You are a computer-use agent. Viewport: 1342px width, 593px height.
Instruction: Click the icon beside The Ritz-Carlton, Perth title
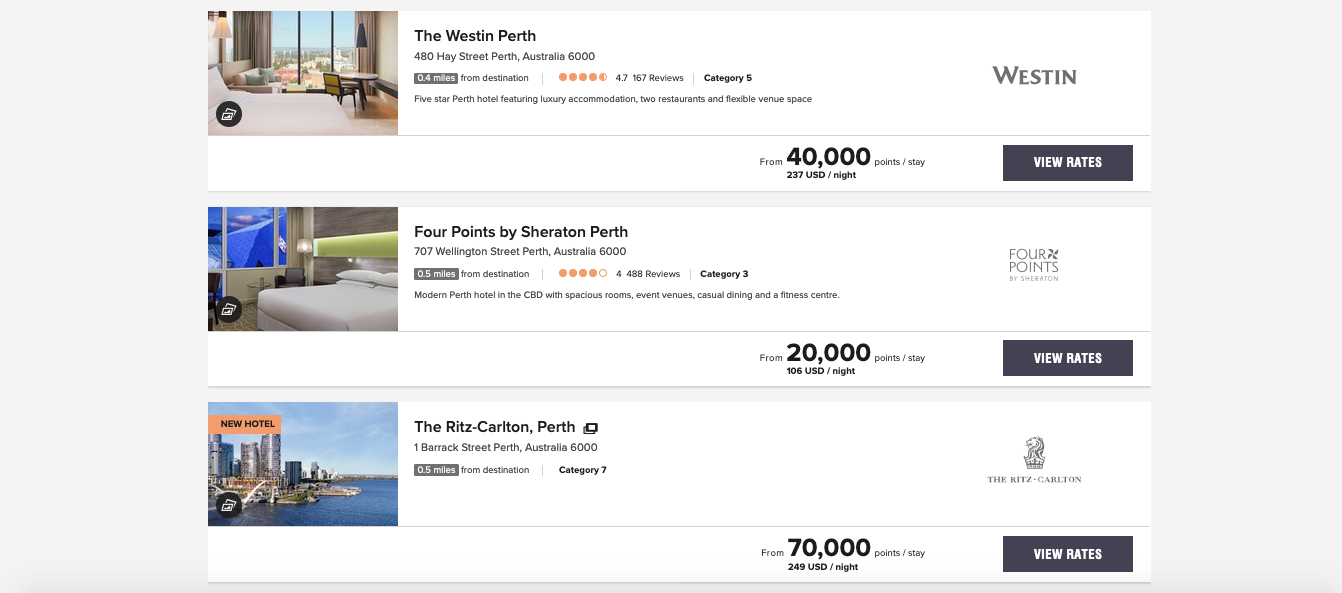pos(591,428)
